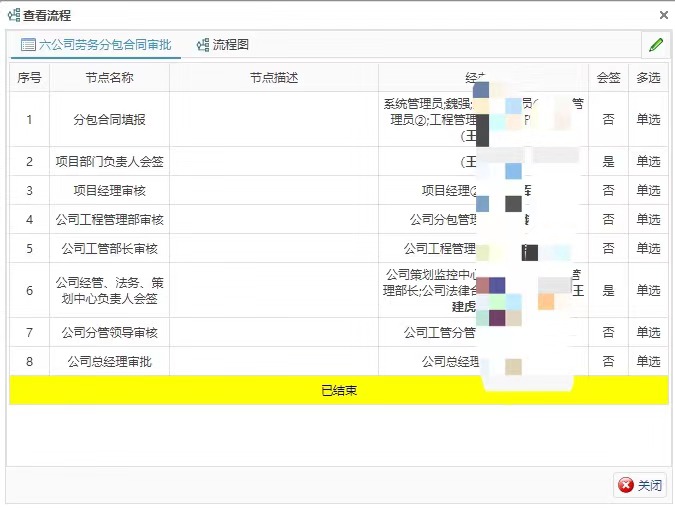Image resolution: width=675 pixels, height=508 pixels.
Task: Click the yellow 已结束 status bar
Action: coord(338,390)
